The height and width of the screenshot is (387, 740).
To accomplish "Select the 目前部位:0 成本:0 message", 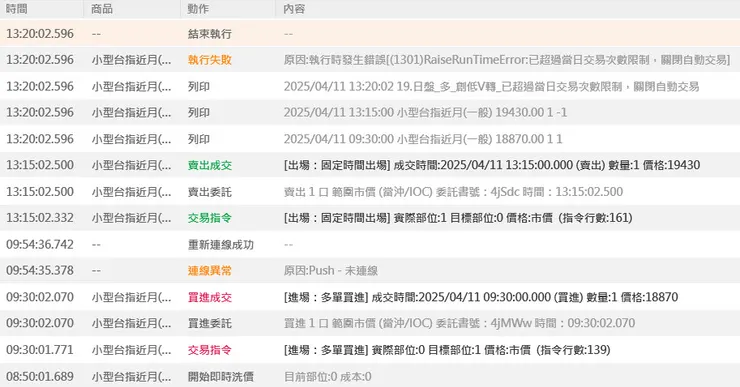I will (x=328, y=377).
